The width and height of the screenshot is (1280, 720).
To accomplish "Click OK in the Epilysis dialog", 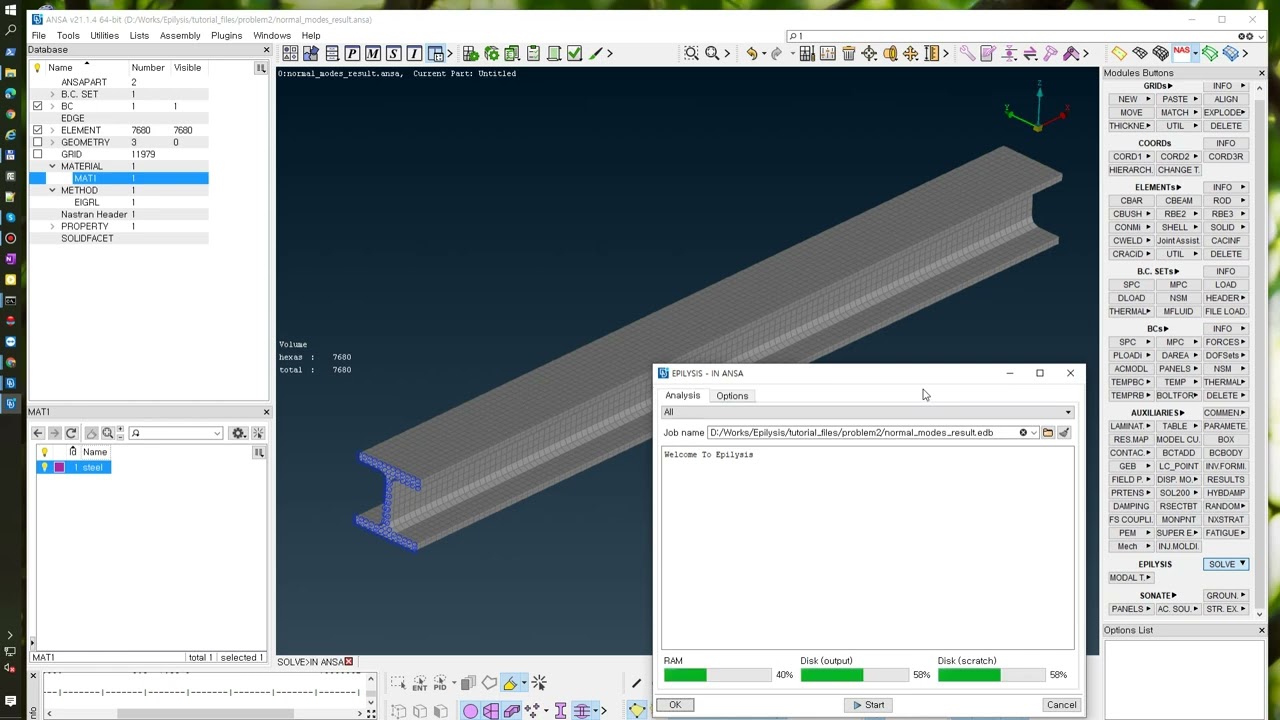I will point(675,705).
